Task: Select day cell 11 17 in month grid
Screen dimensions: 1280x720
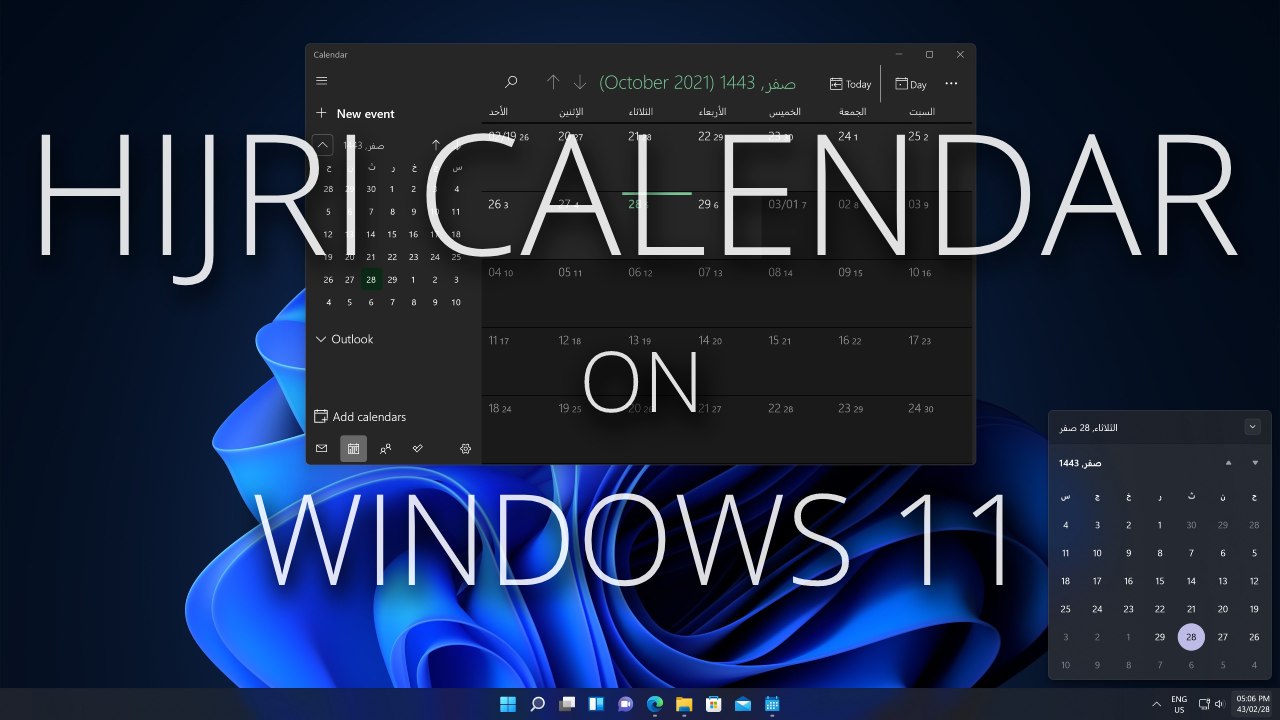Action: coord(516,361)
